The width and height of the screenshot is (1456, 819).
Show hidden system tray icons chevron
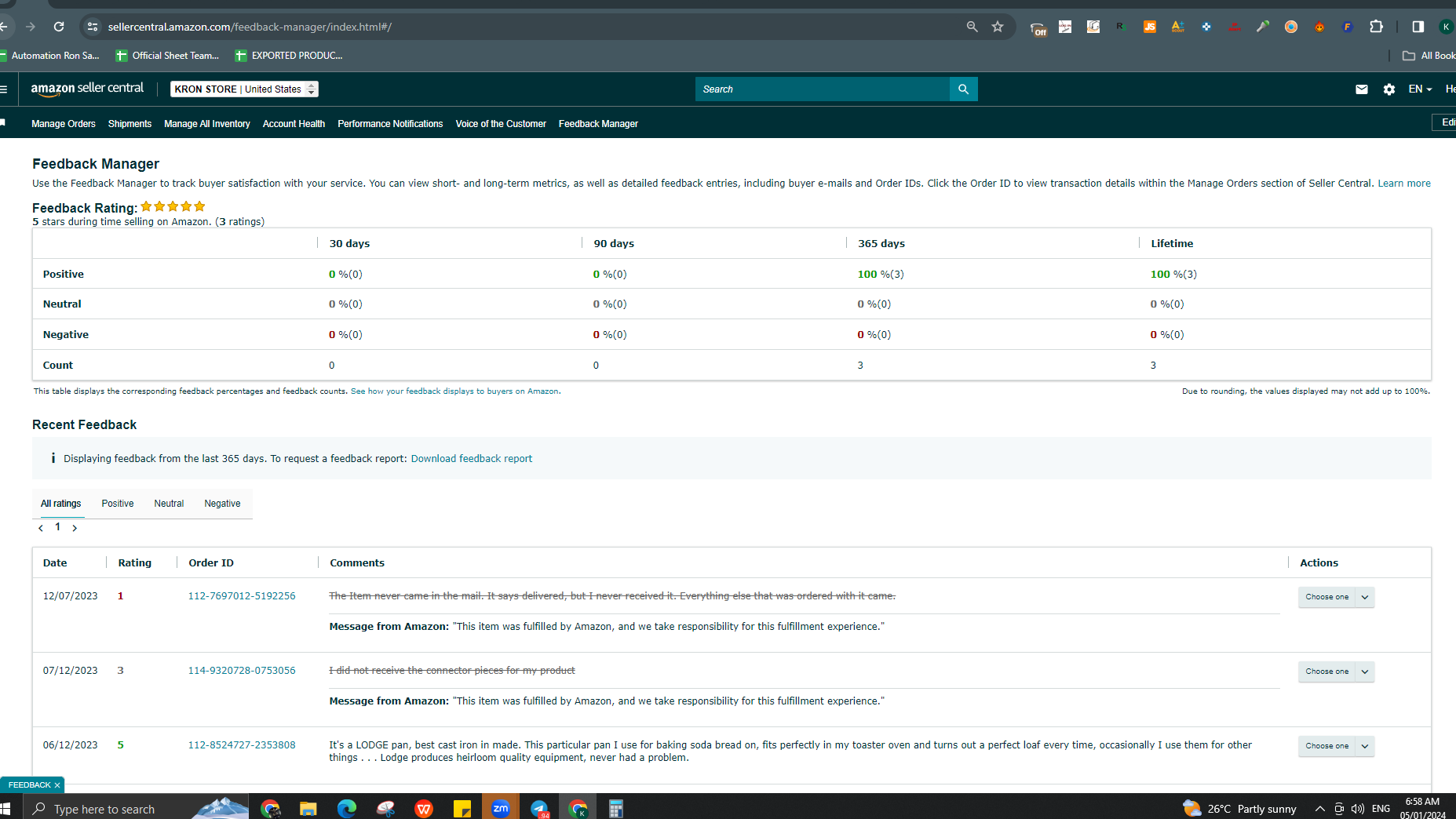click(x=1320, y=809)
